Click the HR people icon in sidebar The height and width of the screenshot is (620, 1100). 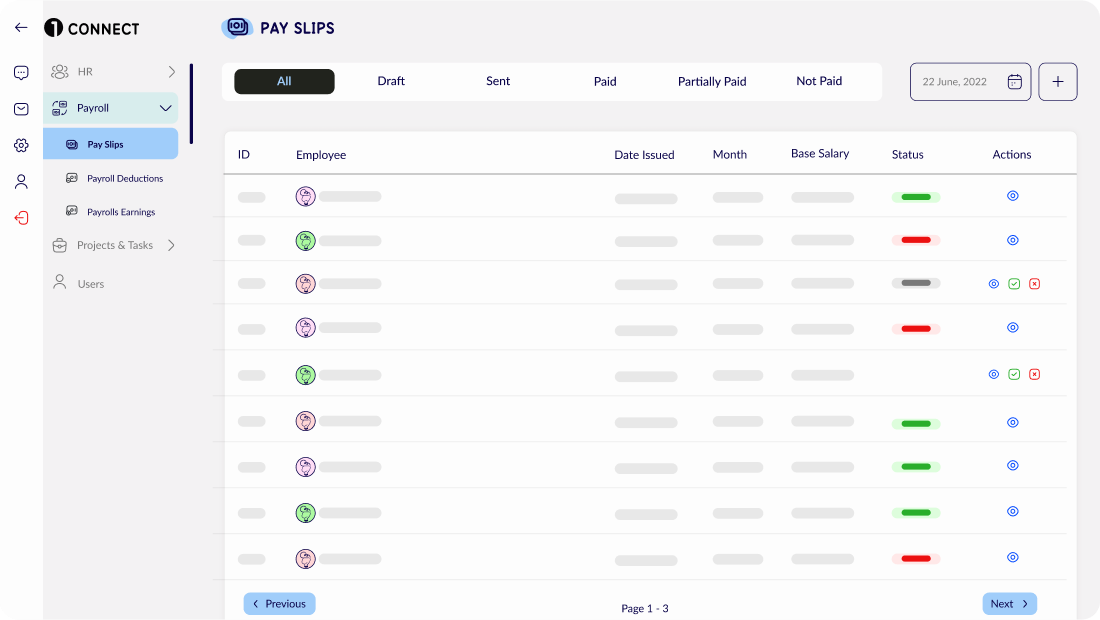60,72
